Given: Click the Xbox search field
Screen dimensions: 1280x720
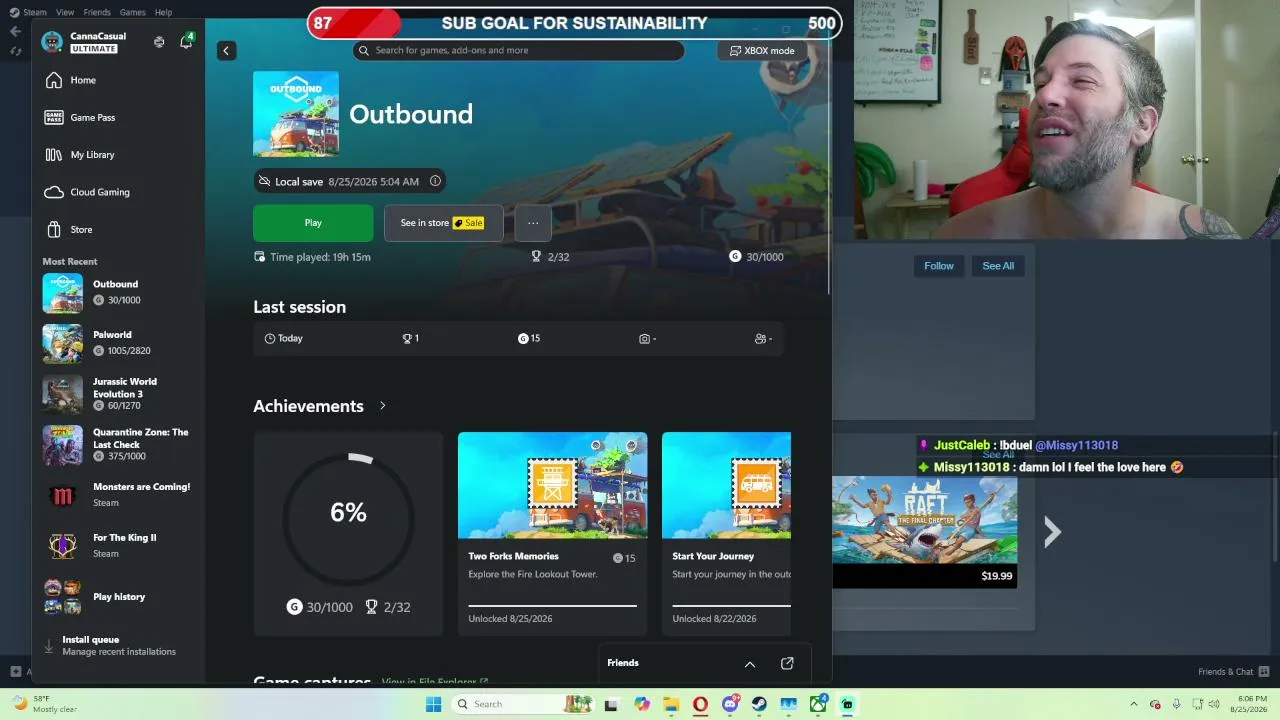Looking at the screenshot, I should click(519, 50).
